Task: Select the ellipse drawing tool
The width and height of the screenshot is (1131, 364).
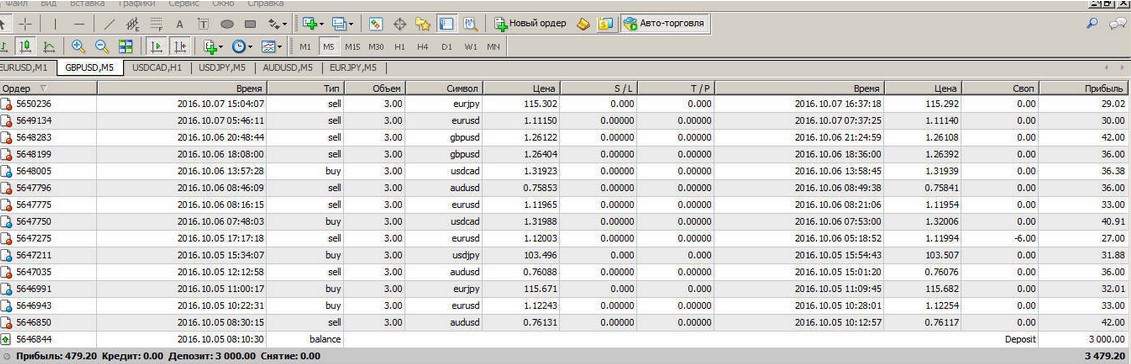Action: point(226,24)
